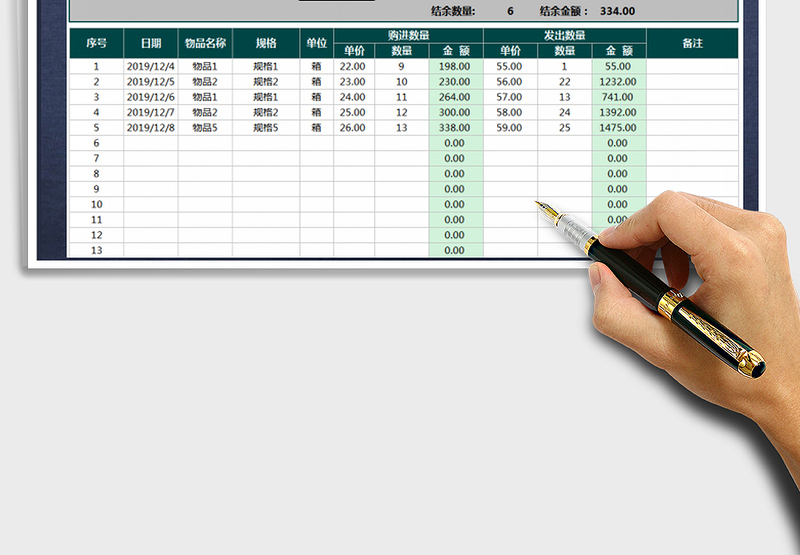This screenshot has width=800, height=555.
Task: Select the 日期 header cell
Action: click(151, 44)
